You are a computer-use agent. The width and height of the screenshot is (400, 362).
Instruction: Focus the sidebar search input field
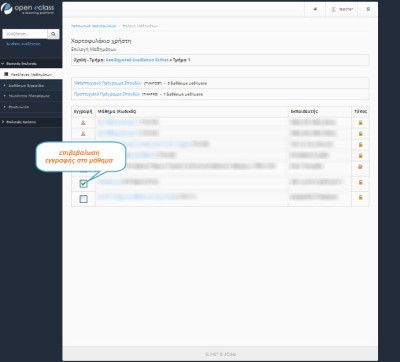25,34
